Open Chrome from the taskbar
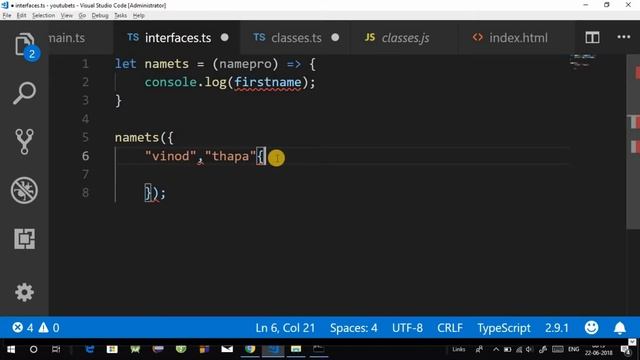The height and width of the screenshot is (360, 640). pos(250,349)
